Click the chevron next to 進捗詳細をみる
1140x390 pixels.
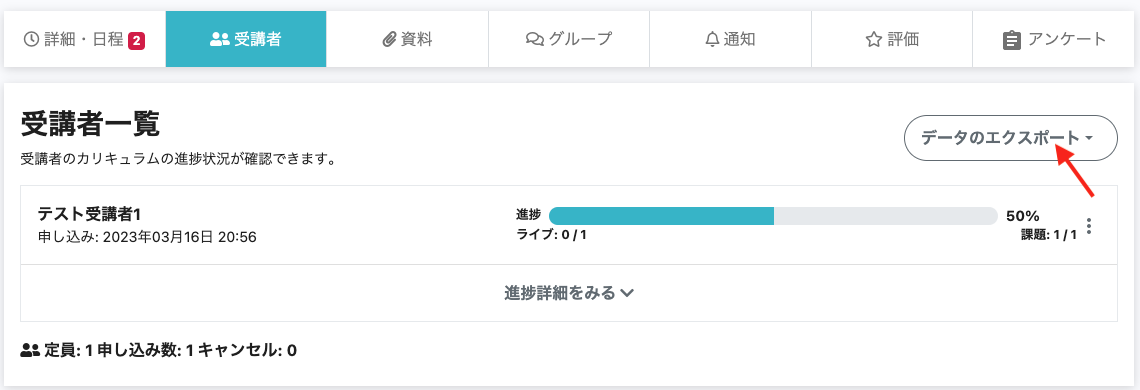pos(627,292)
